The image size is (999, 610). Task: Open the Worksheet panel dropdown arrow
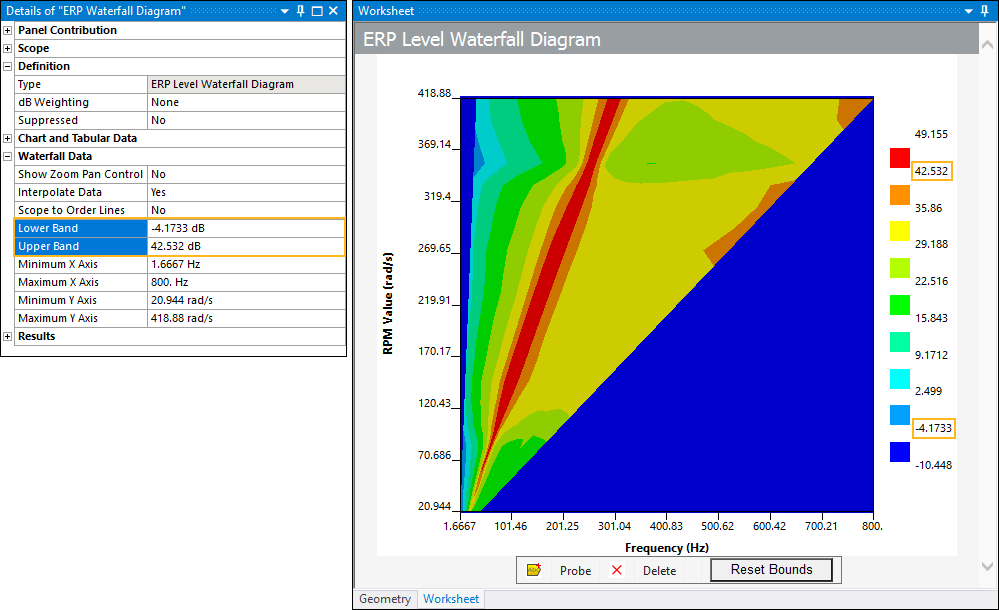(969, 11)
